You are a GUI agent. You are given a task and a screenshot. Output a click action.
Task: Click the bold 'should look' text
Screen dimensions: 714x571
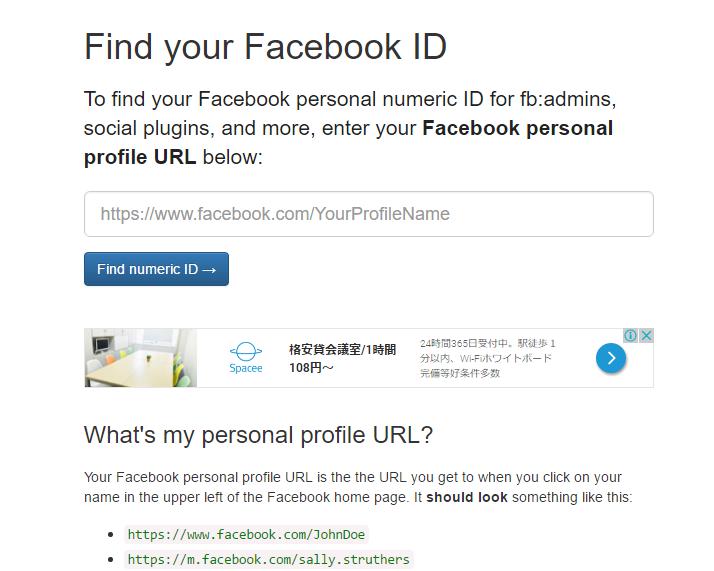(x=467, y=497)
